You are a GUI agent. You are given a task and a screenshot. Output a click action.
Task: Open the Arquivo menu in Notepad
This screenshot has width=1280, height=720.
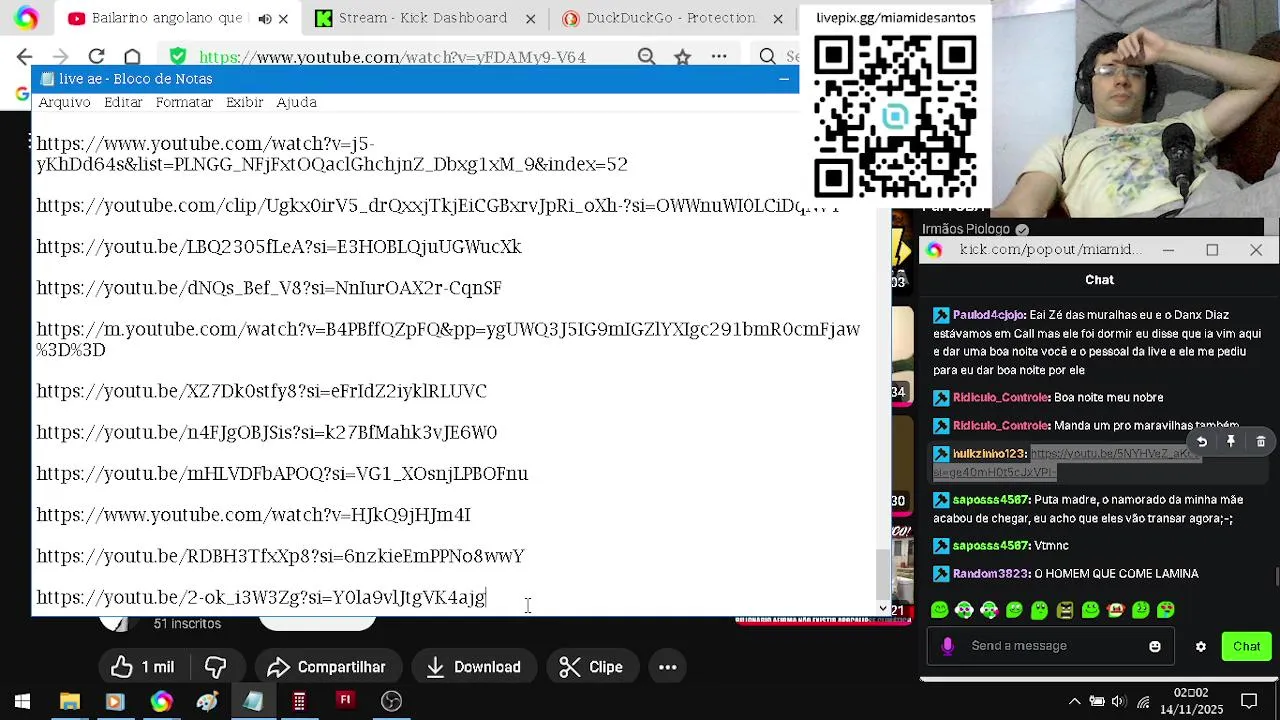click(64, 102)
